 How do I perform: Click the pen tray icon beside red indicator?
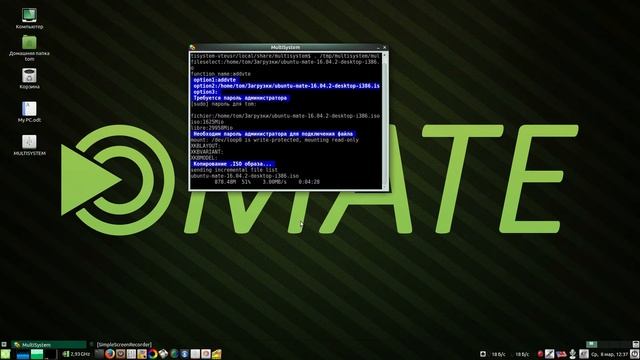point(549,354)
